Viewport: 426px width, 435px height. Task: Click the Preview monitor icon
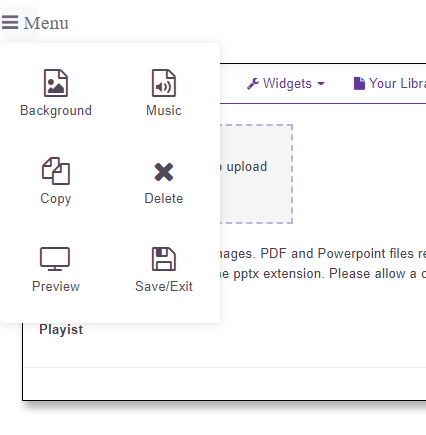tap(55, 259)
